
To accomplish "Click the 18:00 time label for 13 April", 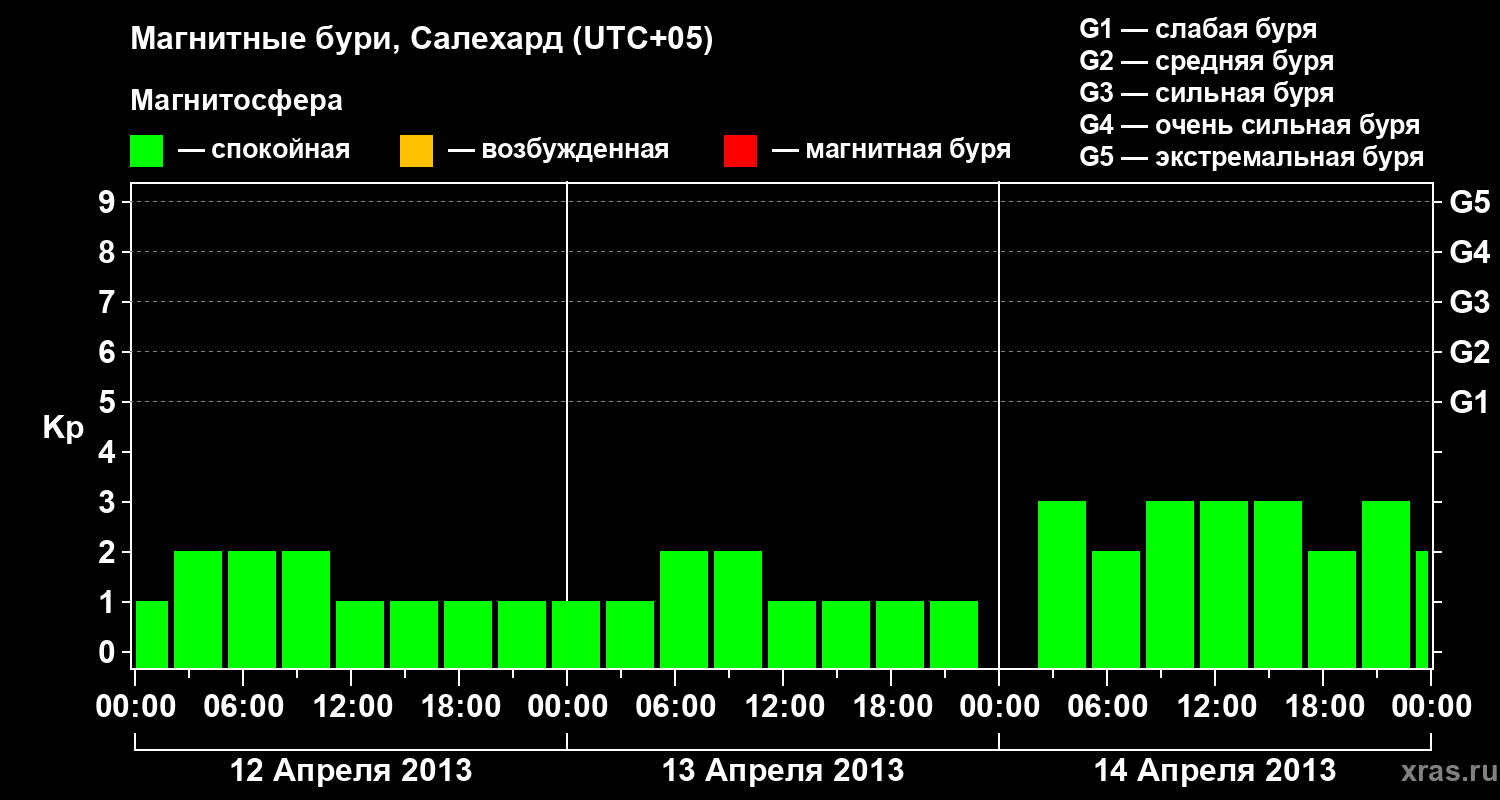I will pos(891,707).
